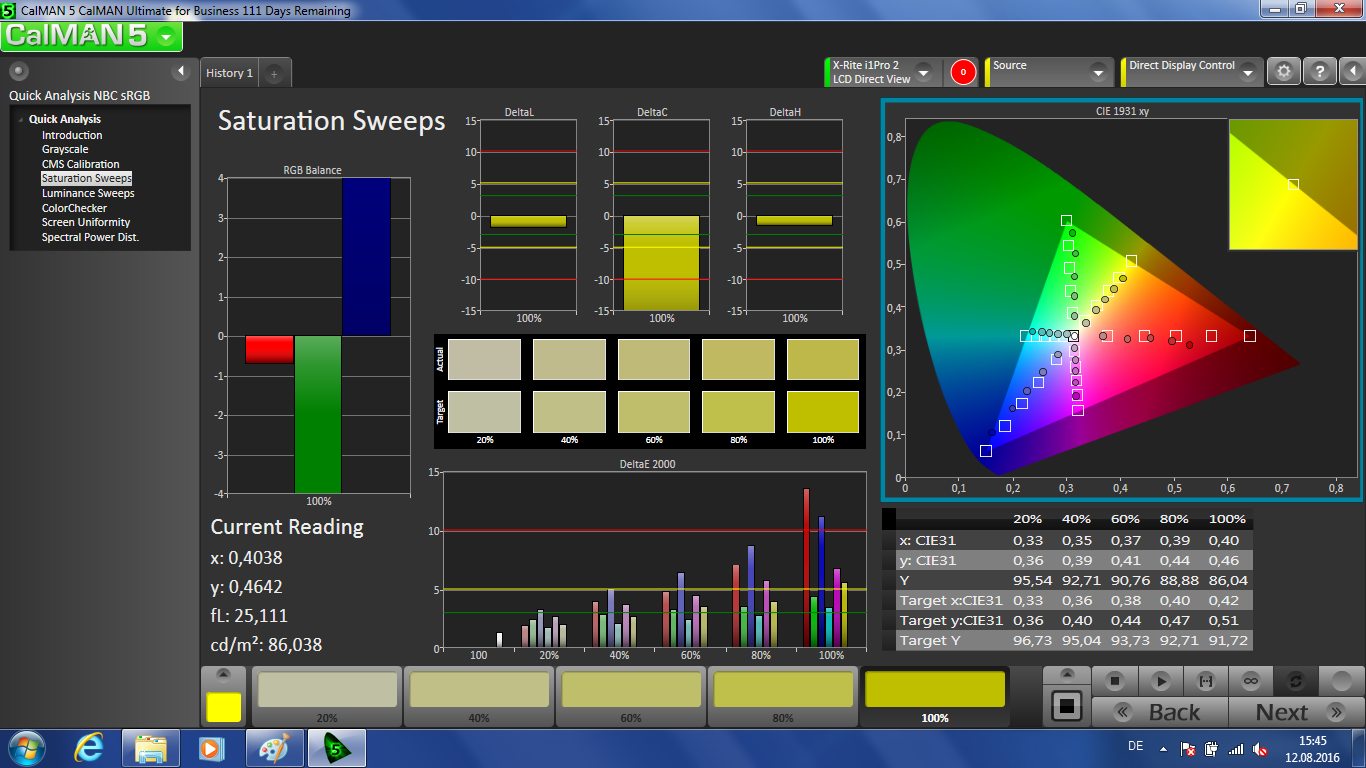
Task: Toggle the auto-advance refresh button
Action: [x=1296, y=681]
